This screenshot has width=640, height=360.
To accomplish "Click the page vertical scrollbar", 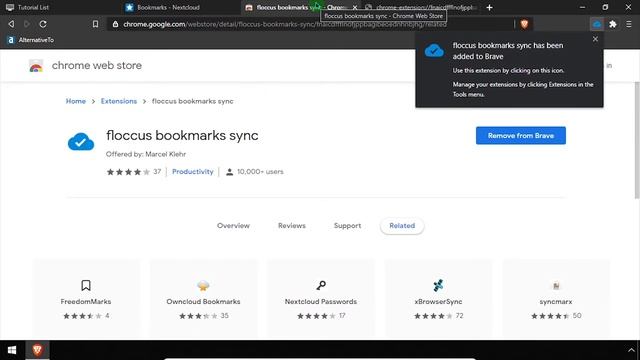I will [637, 140].
